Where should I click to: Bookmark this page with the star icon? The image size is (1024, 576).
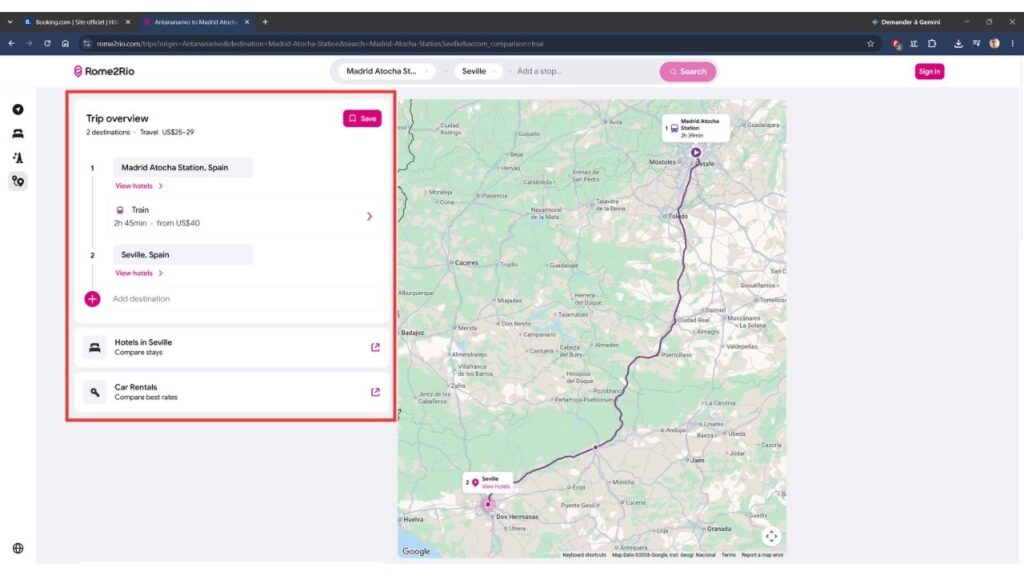pos(871,44)
